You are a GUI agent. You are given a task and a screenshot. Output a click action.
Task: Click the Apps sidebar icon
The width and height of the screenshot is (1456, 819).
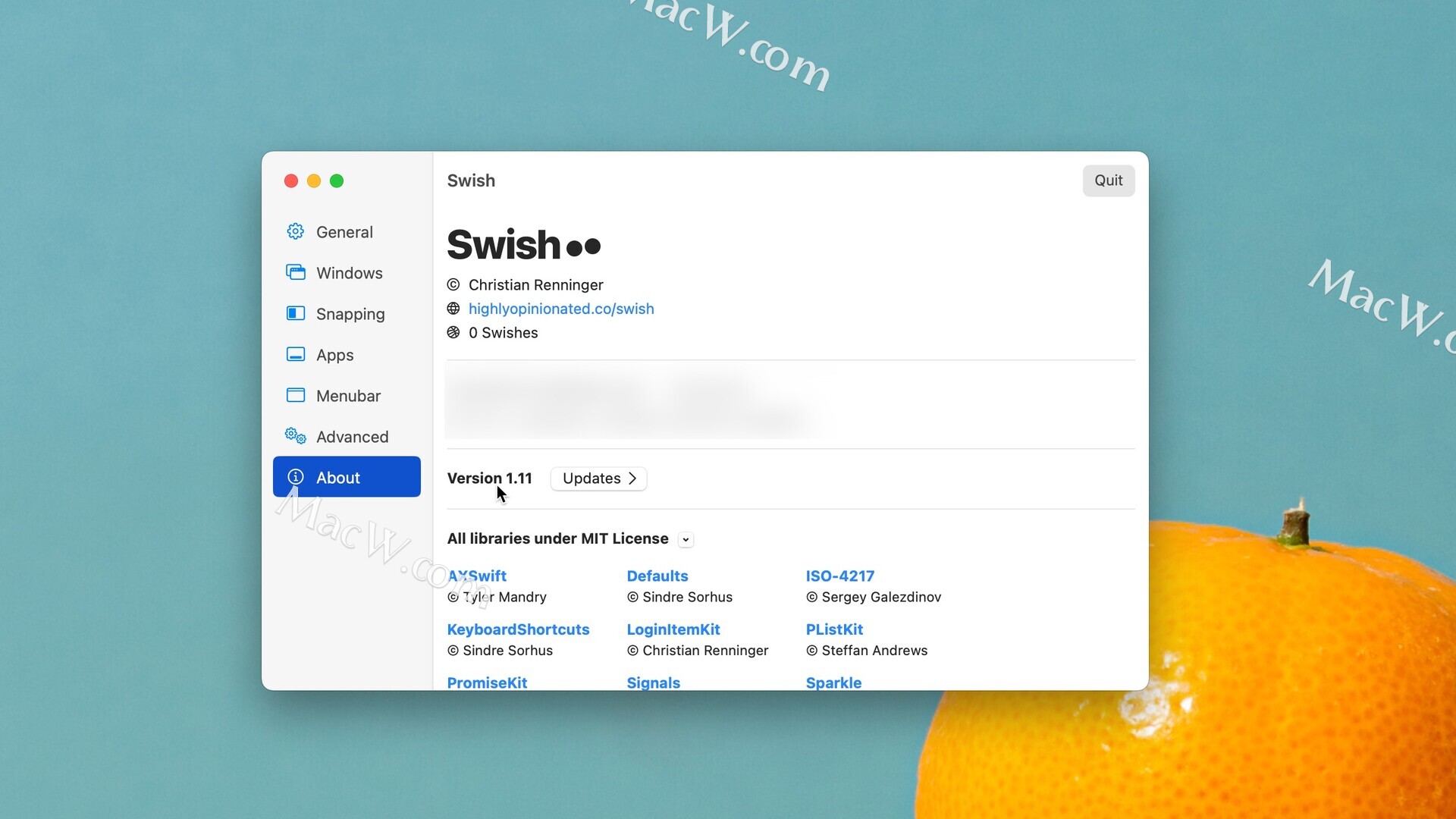[x=296, y=354]
